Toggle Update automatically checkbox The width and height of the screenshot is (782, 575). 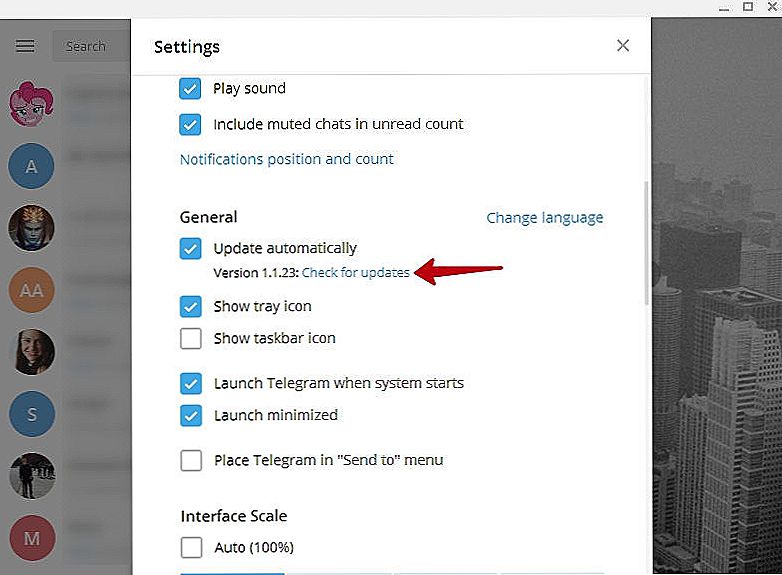191,248
